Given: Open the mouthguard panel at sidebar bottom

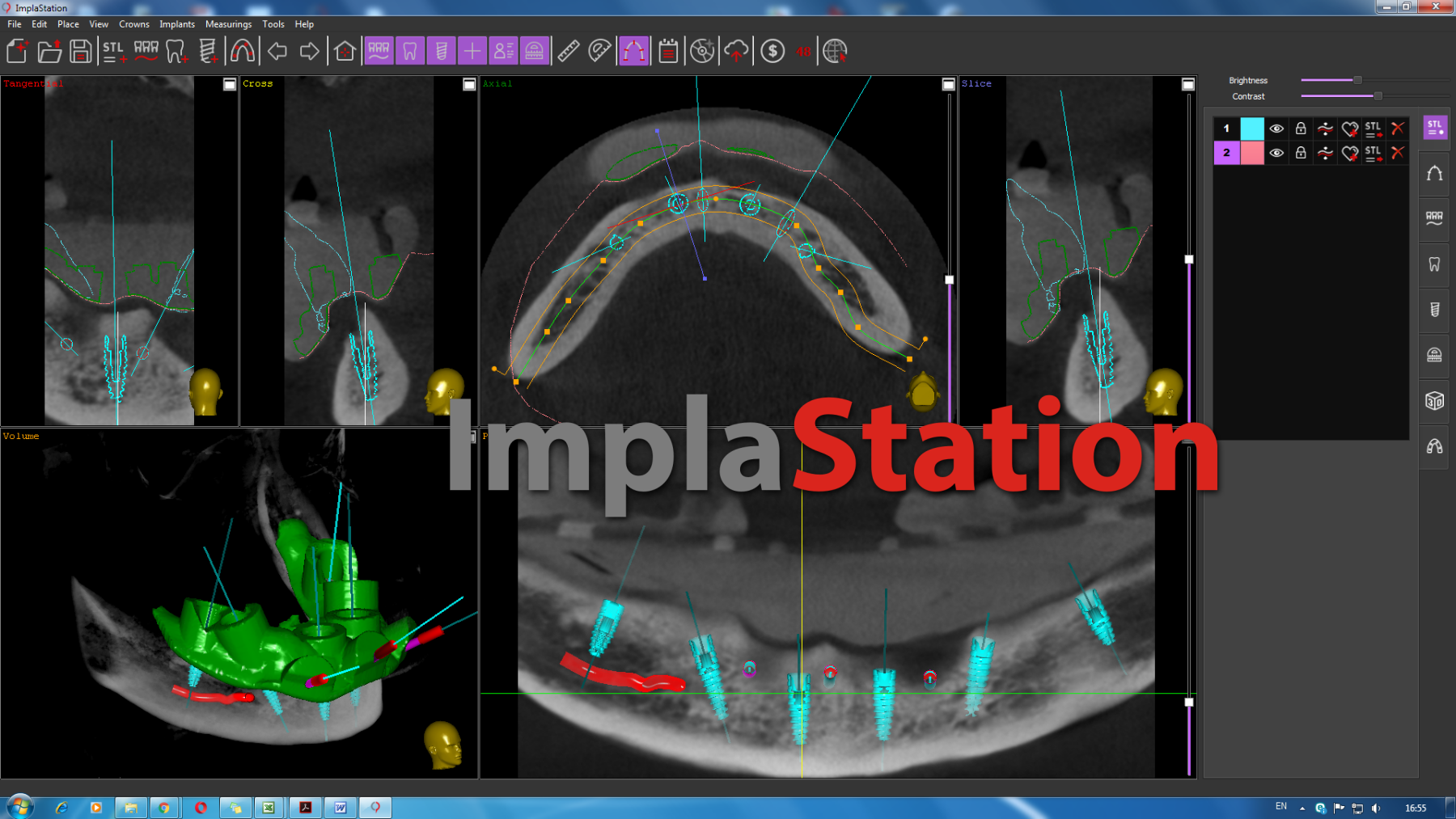Looking at the screenshot, I should [x=1435, y=446].
